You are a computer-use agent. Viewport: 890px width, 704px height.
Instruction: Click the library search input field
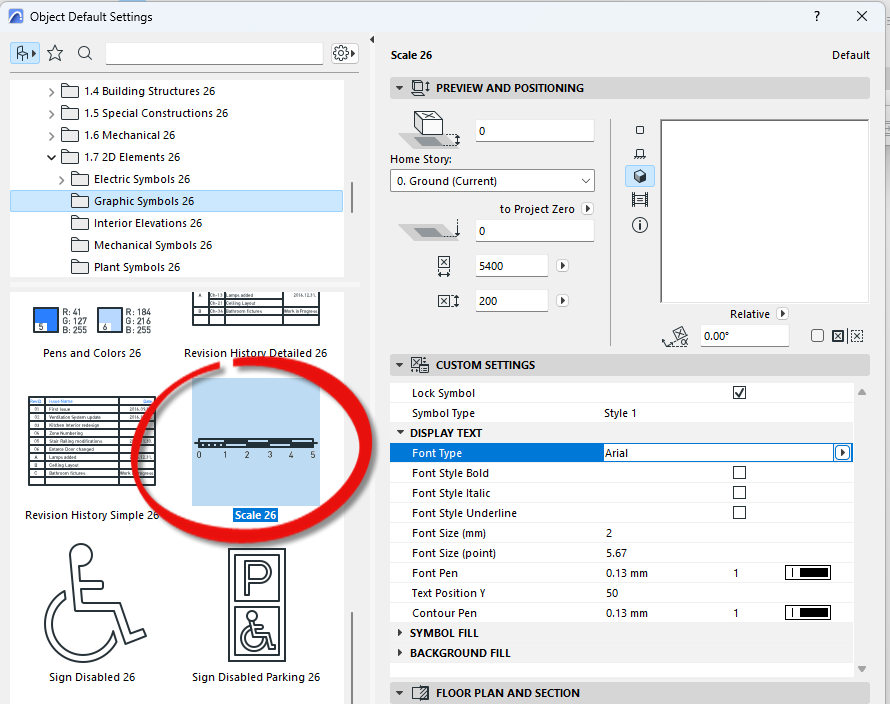click(x=215, y=53)
